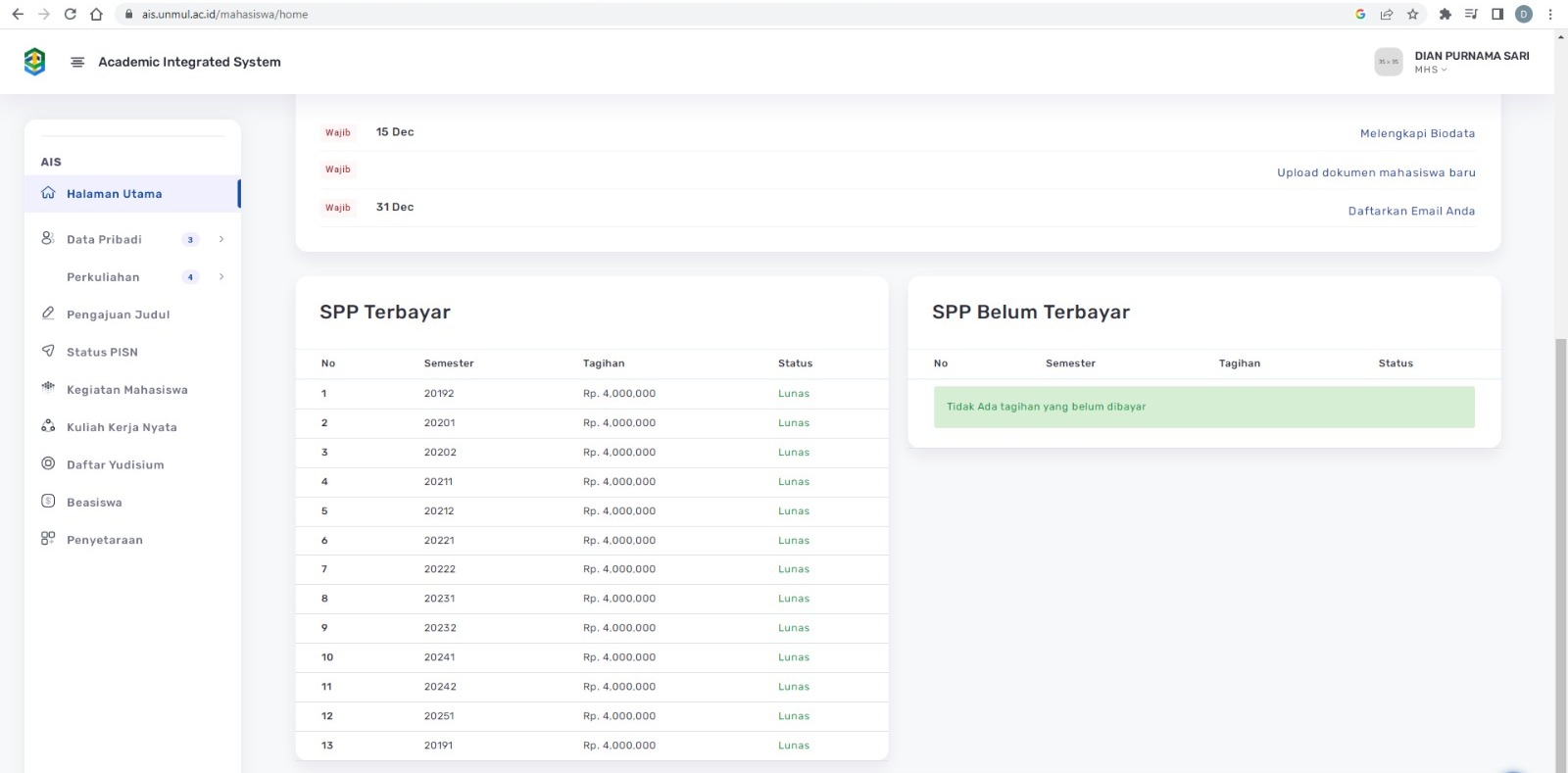Screen dimensions: 1568x773
Task: Open the Melengkapi Biodata link
Action: 1416,133
